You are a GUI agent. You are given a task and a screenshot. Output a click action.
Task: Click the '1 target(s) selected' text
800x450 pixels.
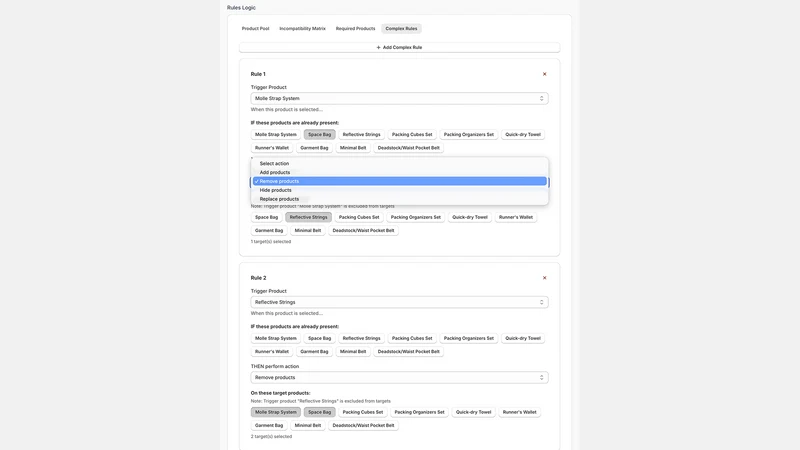click(x=271, y=242)
